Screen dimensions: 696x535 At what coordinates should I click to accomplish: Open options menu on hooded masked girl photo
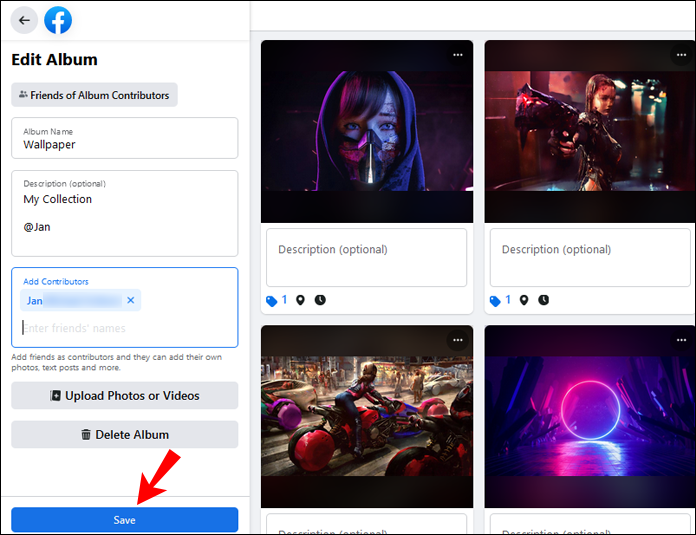click(x=458, y=55)
